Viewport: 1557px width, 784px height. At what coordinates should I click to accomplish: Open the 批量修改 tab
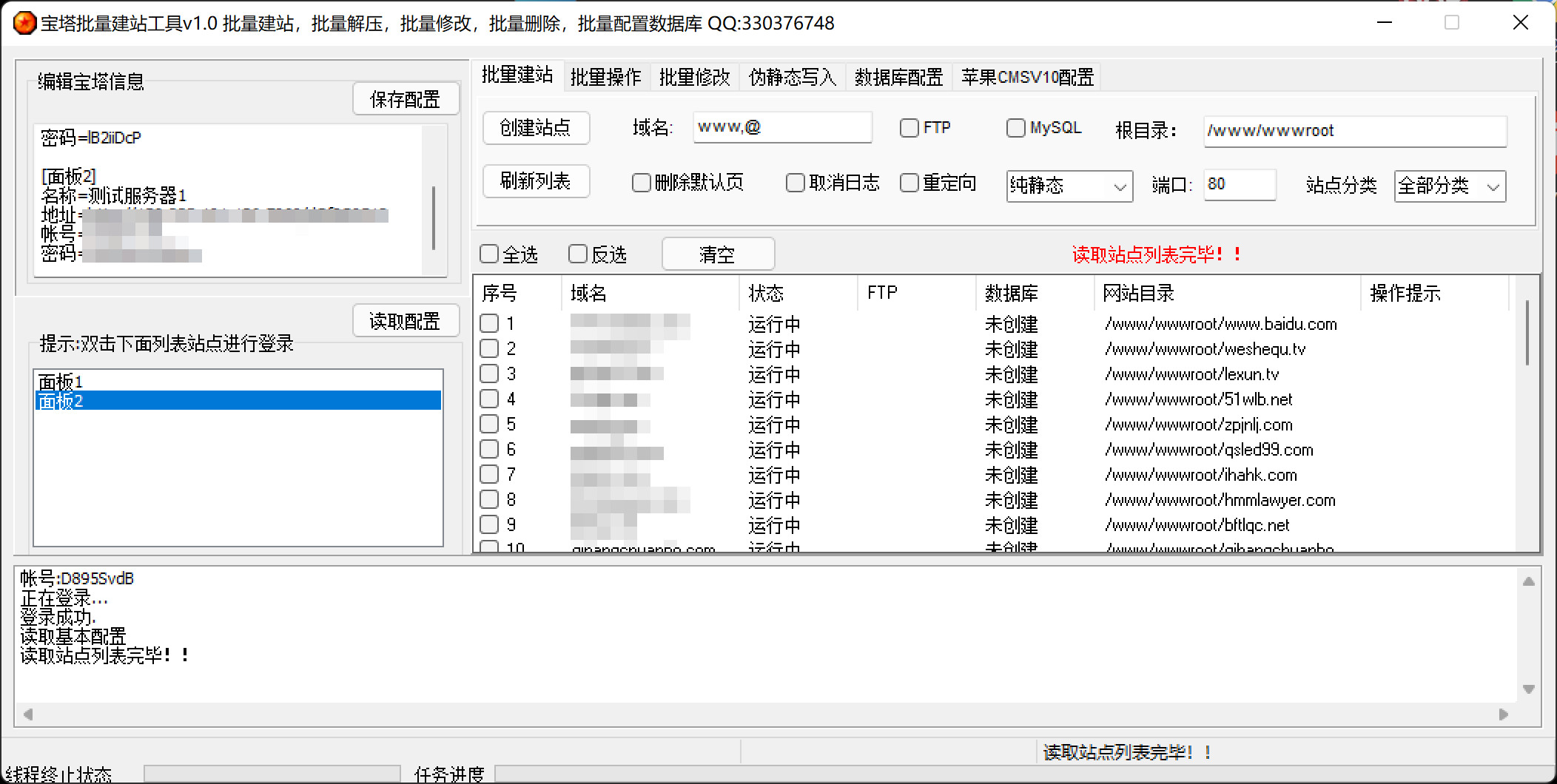point(695,77)
